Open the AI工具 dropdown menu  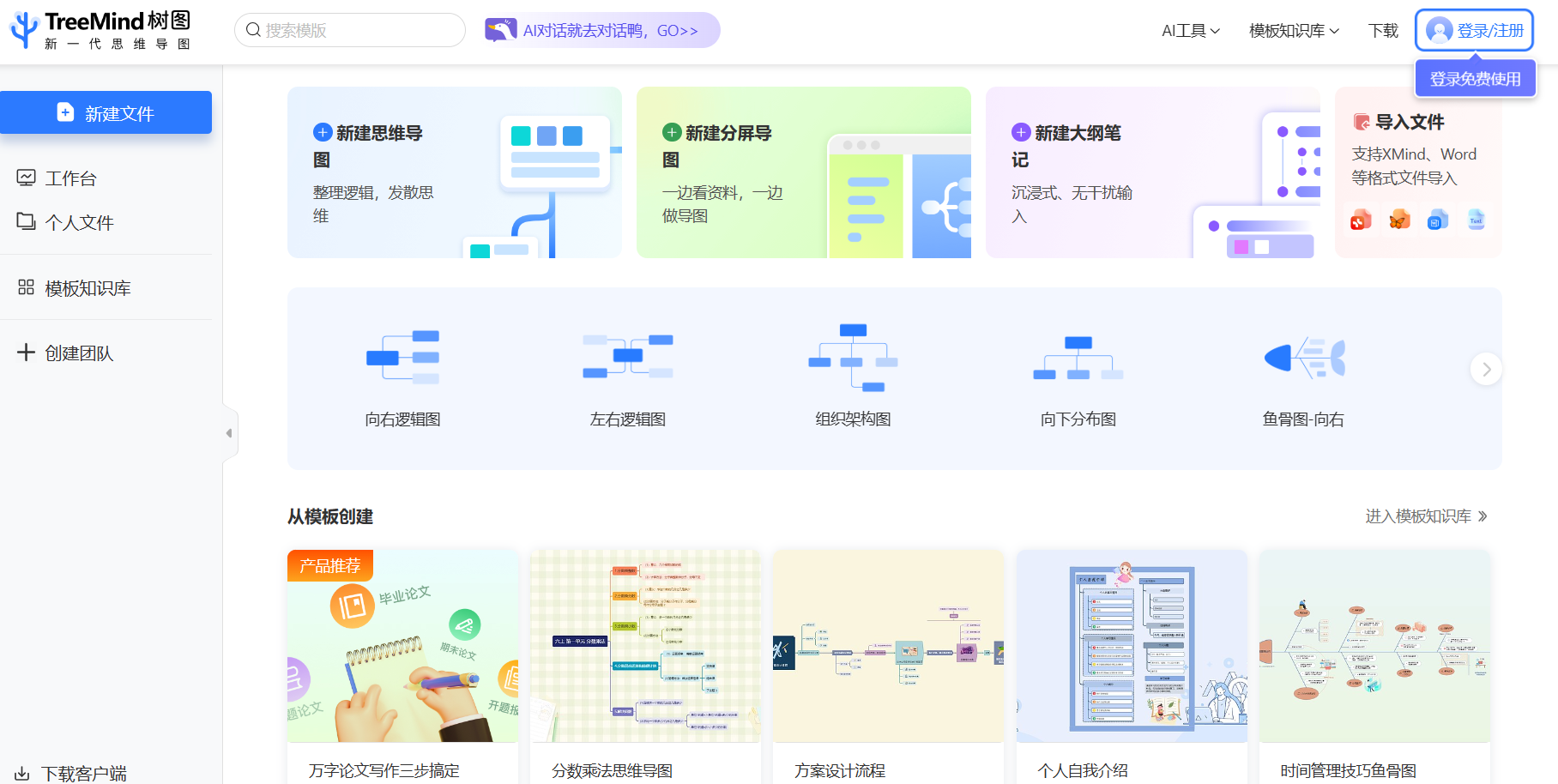pyautogui.click(x=1190, y=29)
